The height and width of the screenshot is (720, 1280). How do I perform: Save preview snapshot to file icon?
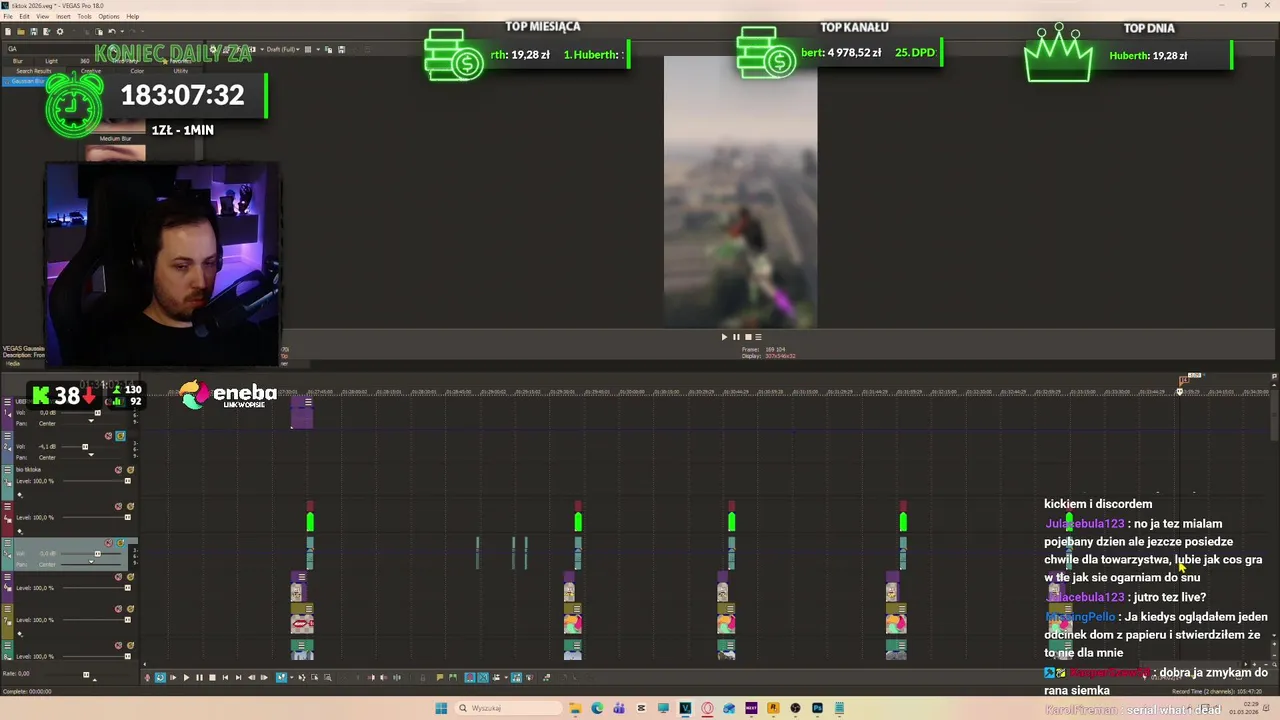341,49
